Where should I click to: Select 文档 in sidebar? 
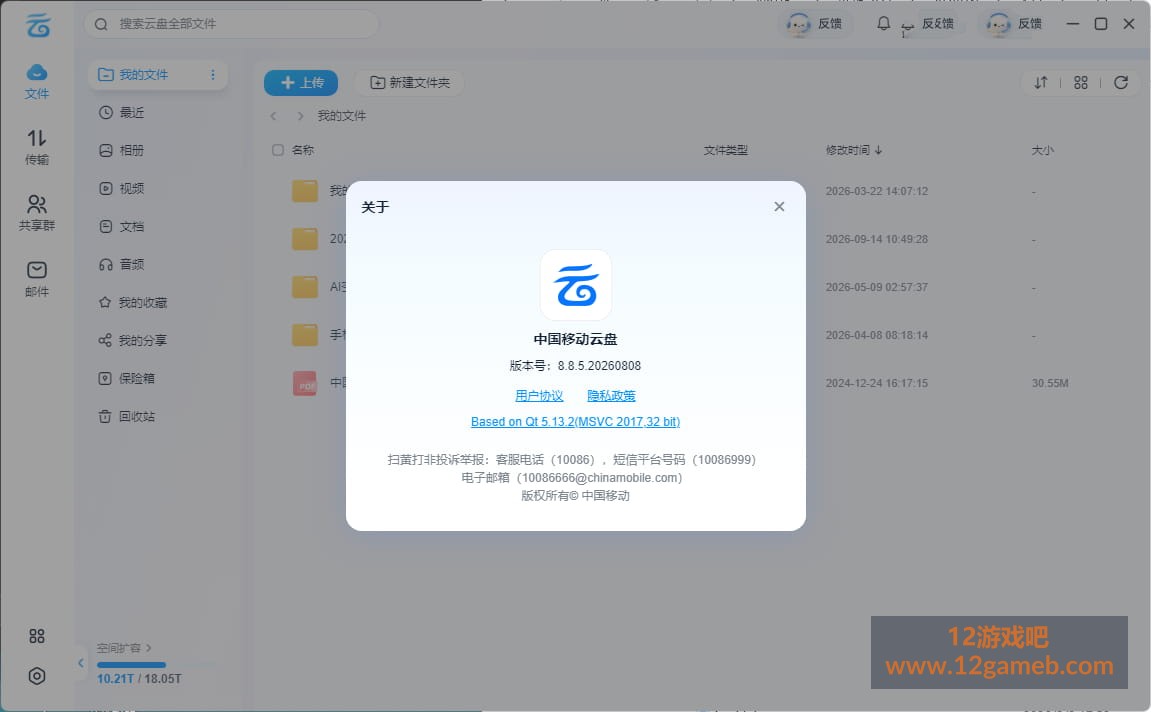pyautogui.click(x=122, y=227)
